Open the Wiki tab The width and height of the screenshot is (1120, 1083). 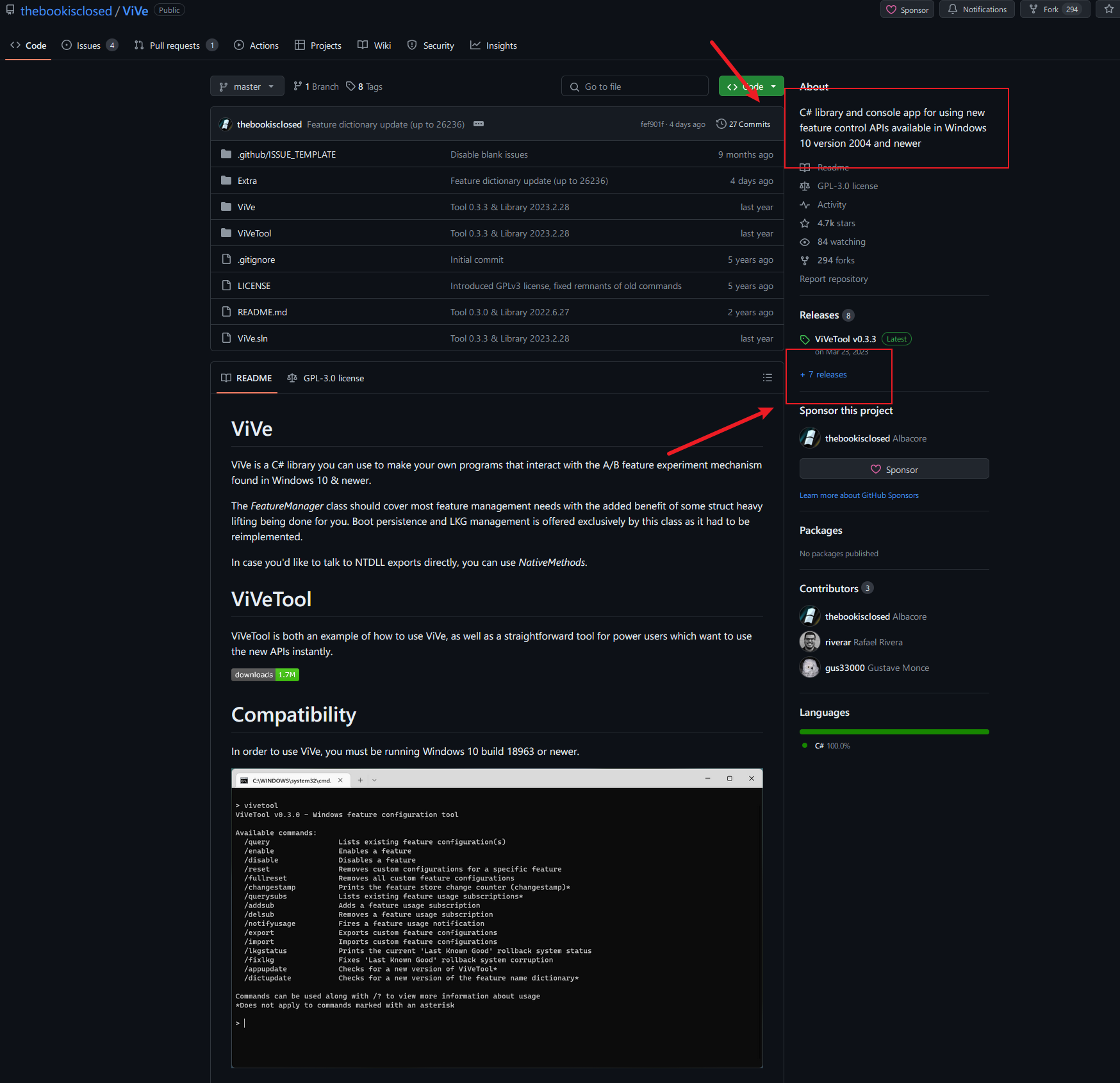pyautogui.click(x=374, y=45)
